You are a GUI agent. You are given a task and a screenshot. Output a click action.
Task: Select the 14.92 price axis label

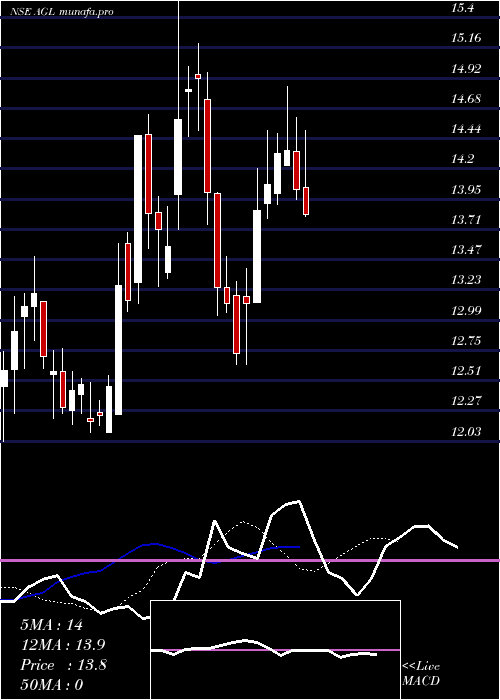click(x=466, y=68)
